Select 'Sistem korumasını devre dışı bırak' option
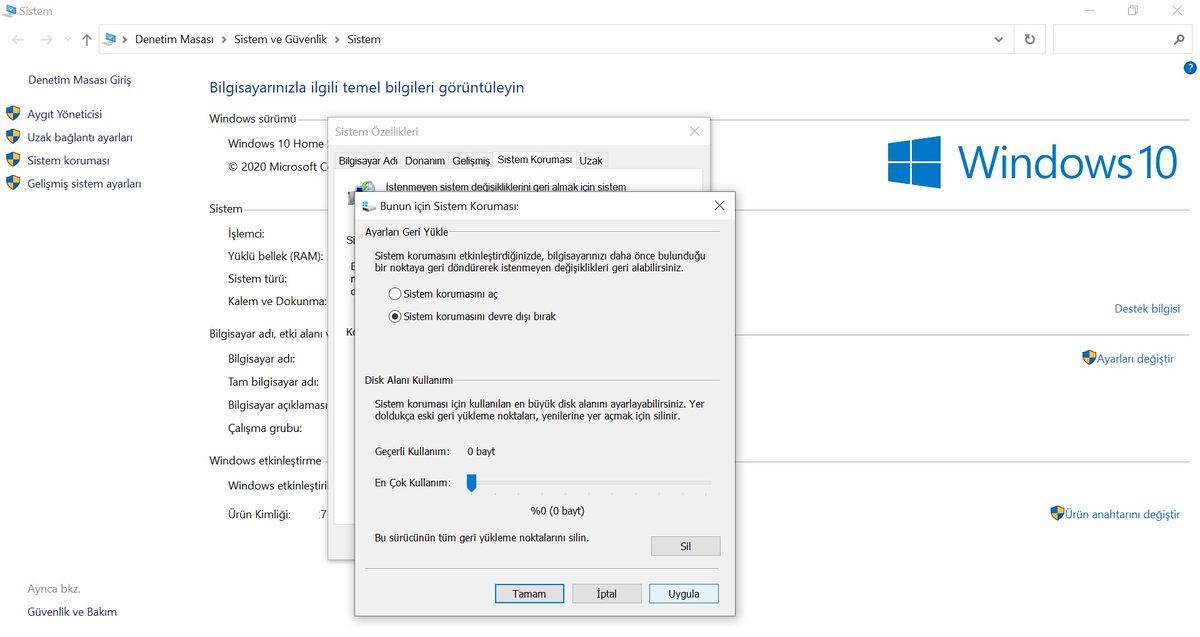The width and height of the screenshot is (1200, 637). (x=395, y=316)
